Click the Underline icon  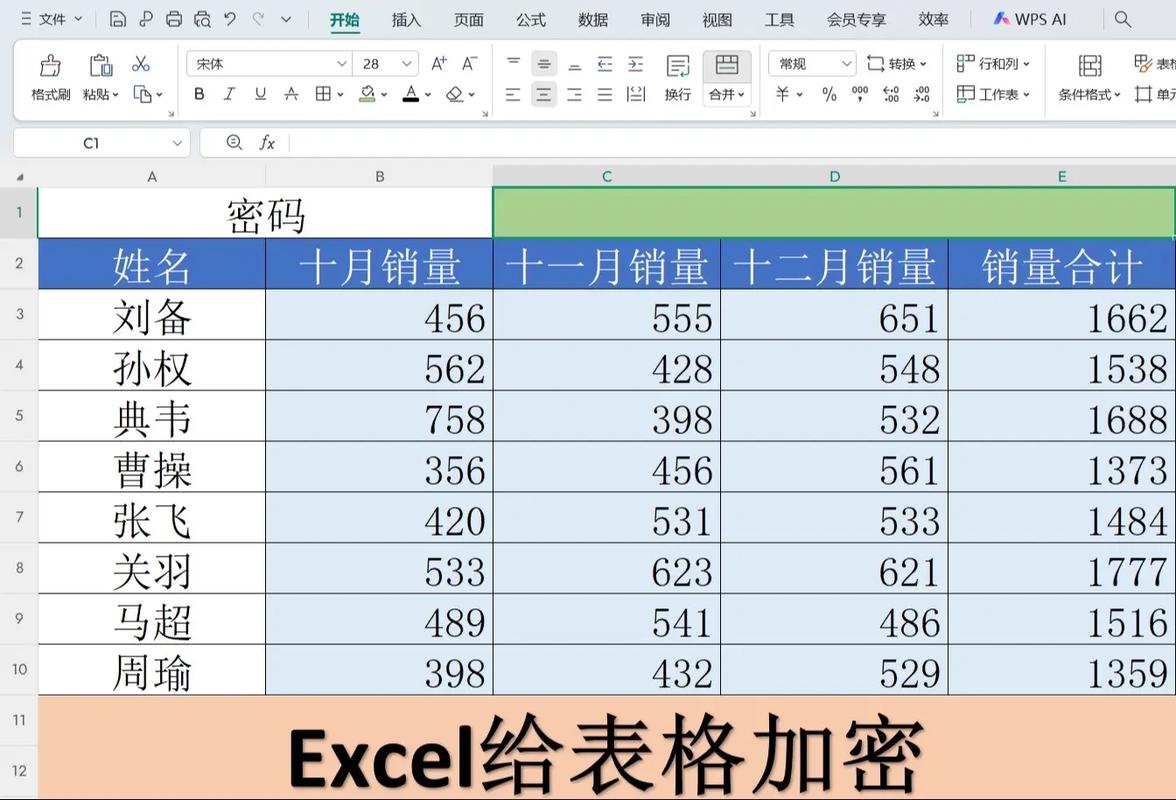[261, 93]
